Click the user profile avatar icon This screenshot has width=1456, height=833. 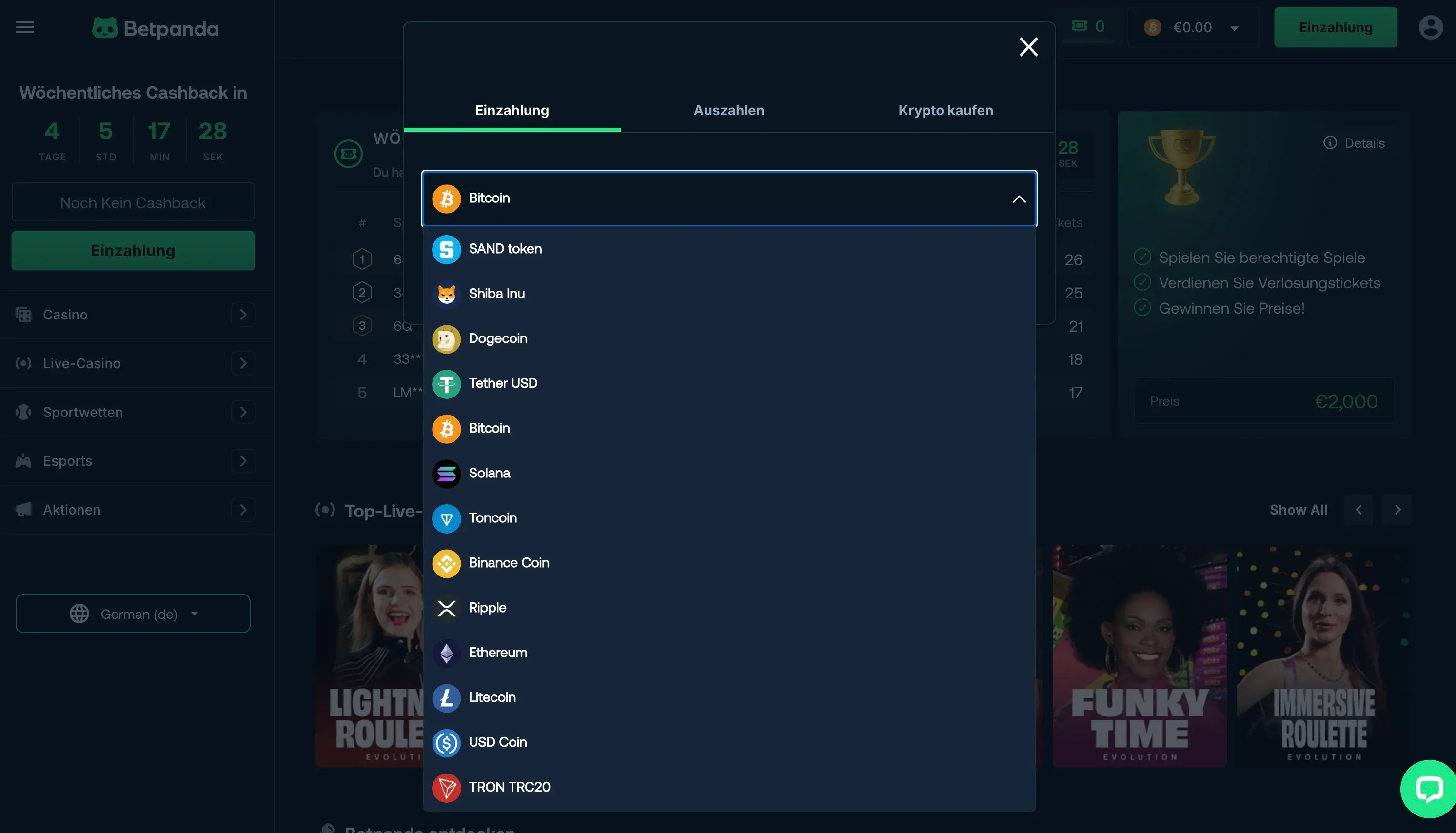point(1430,27)
